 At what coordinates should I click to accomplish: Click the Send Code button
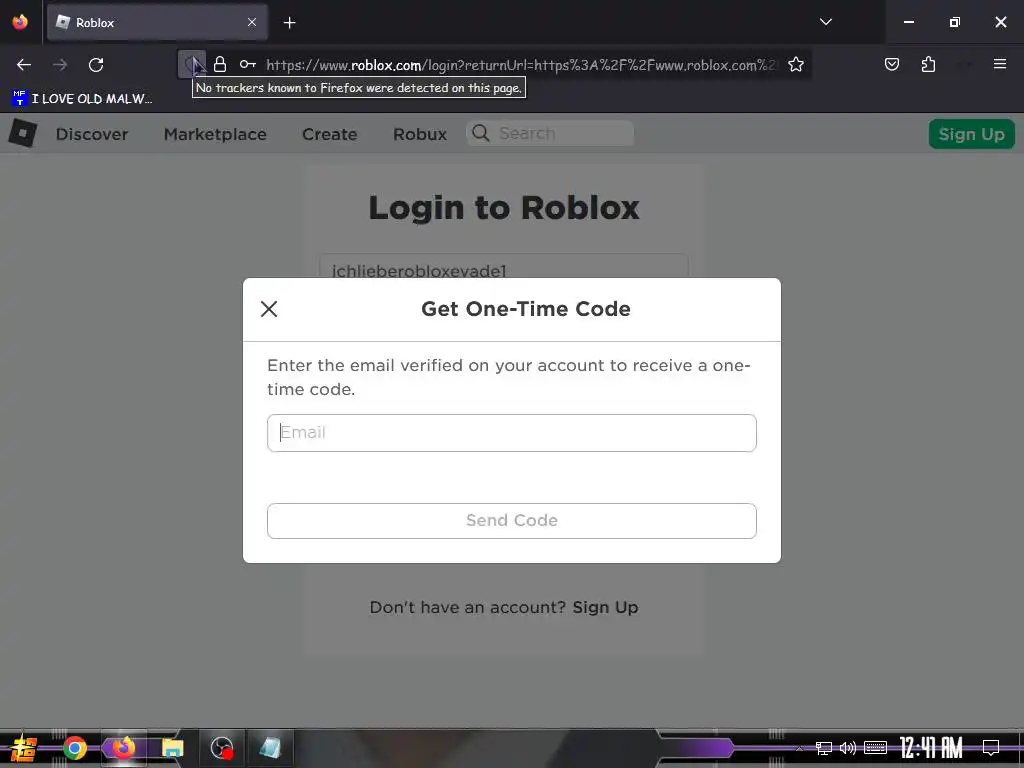pyautogui.click(x=511, y=520)
